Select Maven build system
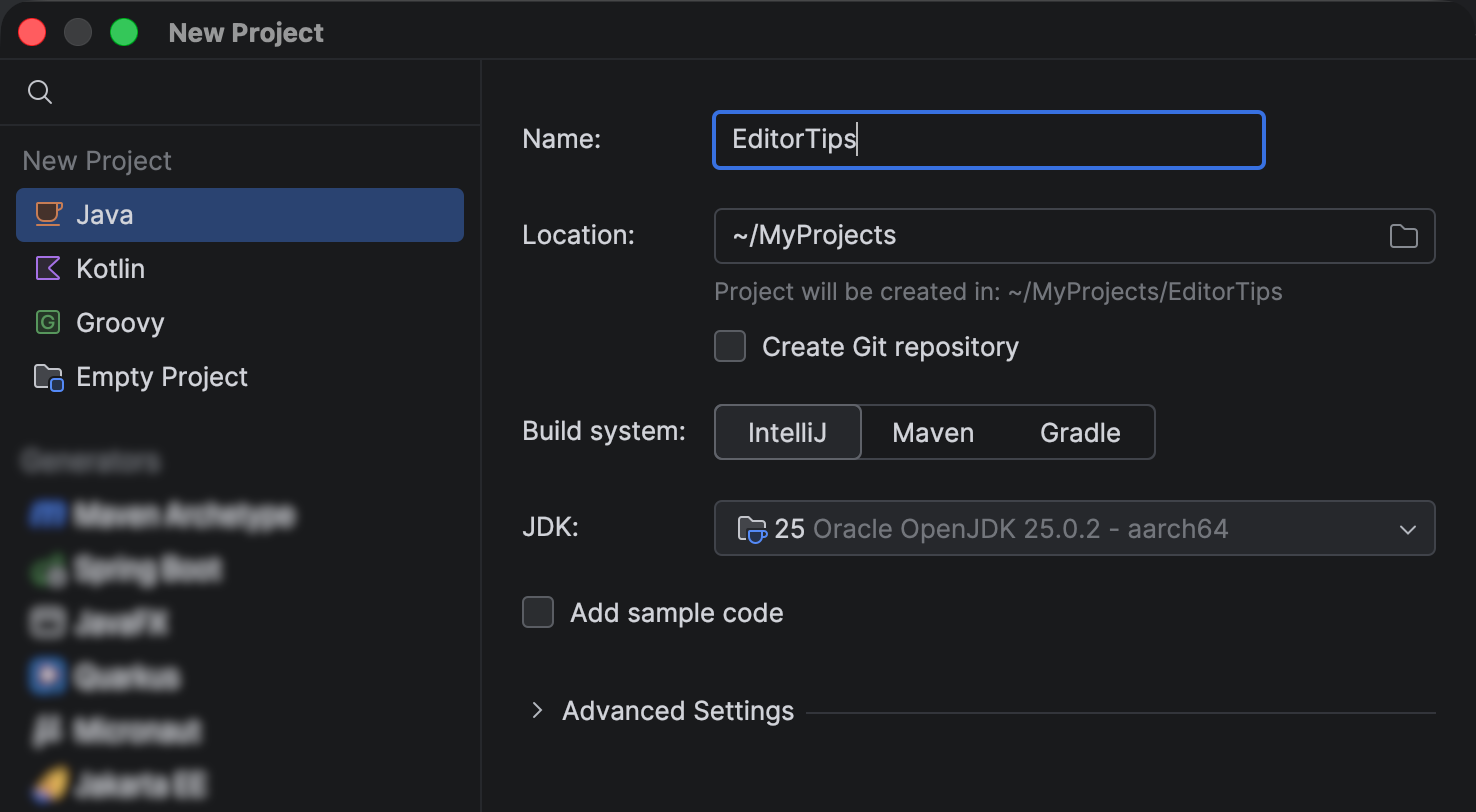 coord(933,432)
